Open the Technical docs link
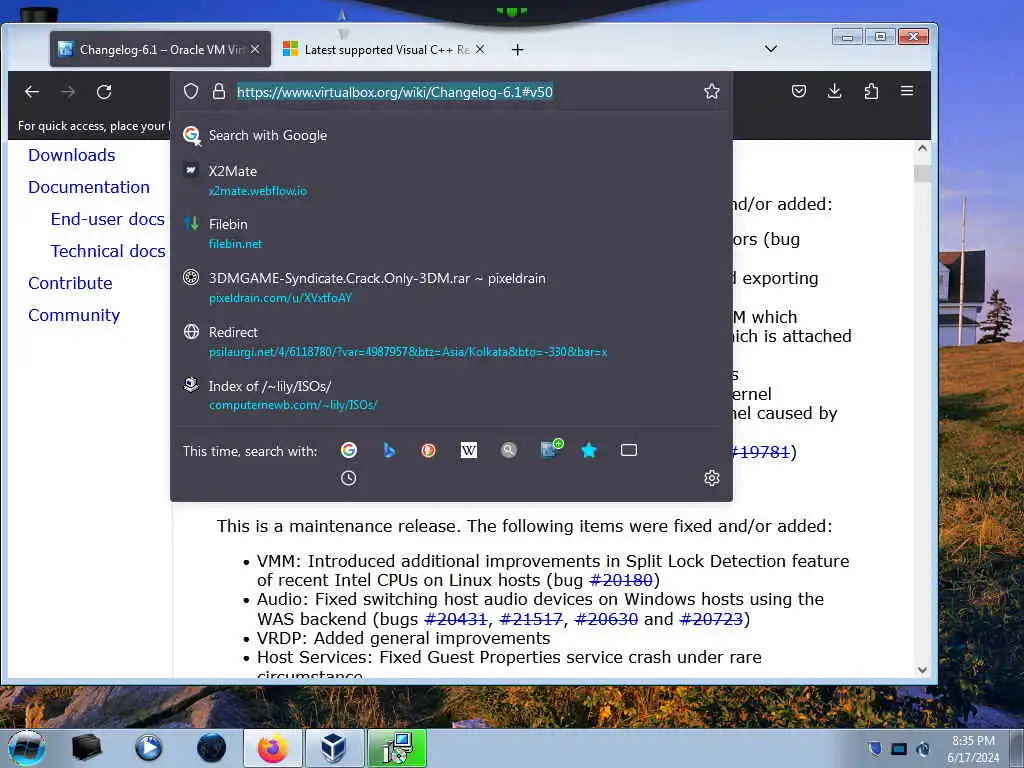1024x768 pixels. pyautogui.click(x=108, y=251)
